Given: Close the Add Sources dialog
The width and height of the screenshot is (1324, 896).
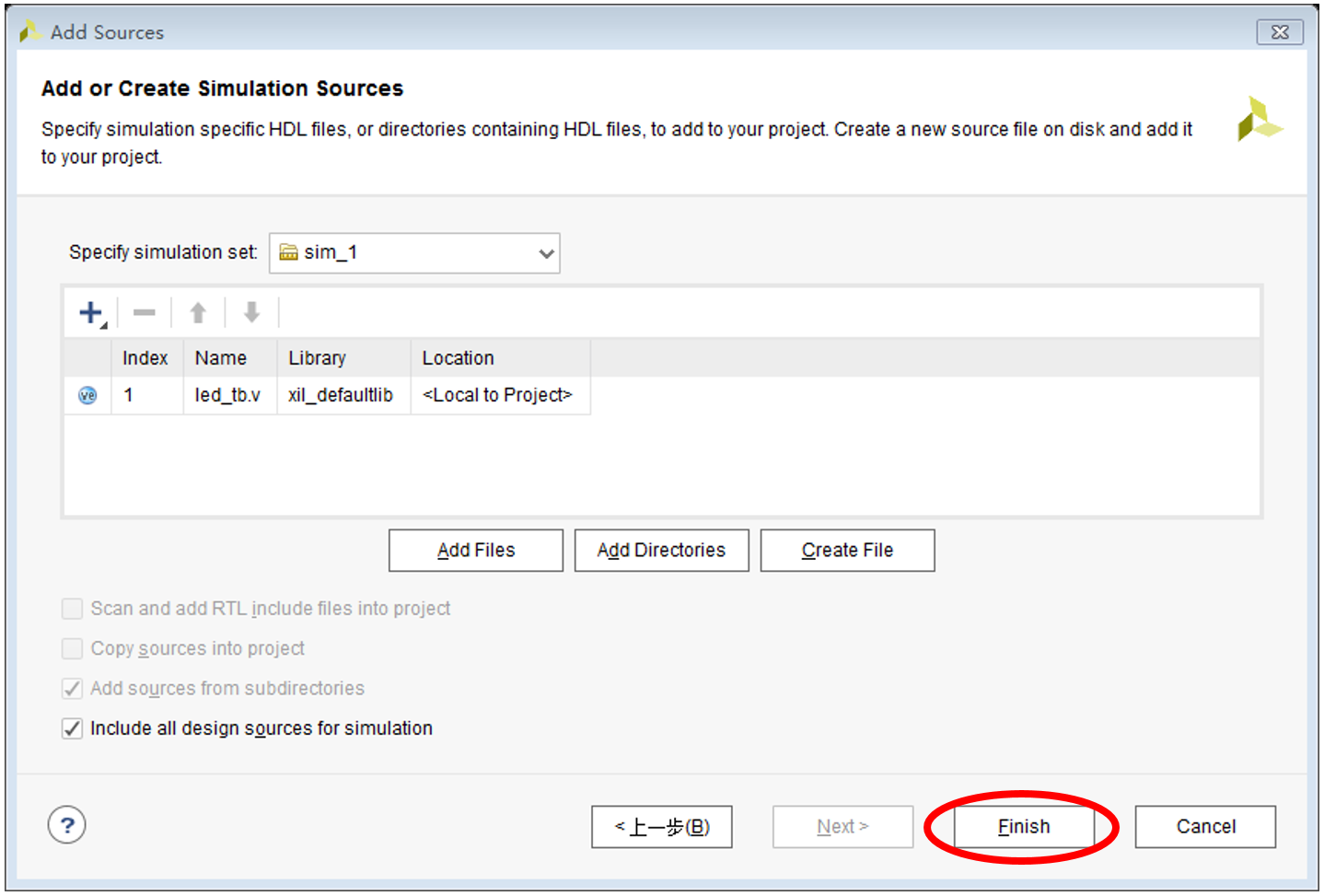Looking at the screenshot, I should tap(1280, 32).
